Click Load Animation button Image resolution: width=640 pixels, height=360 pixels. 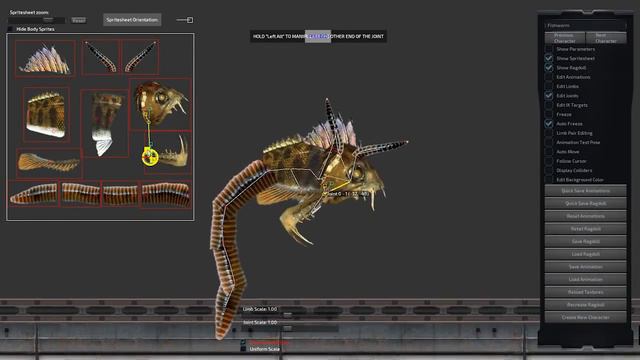[586, 279]
